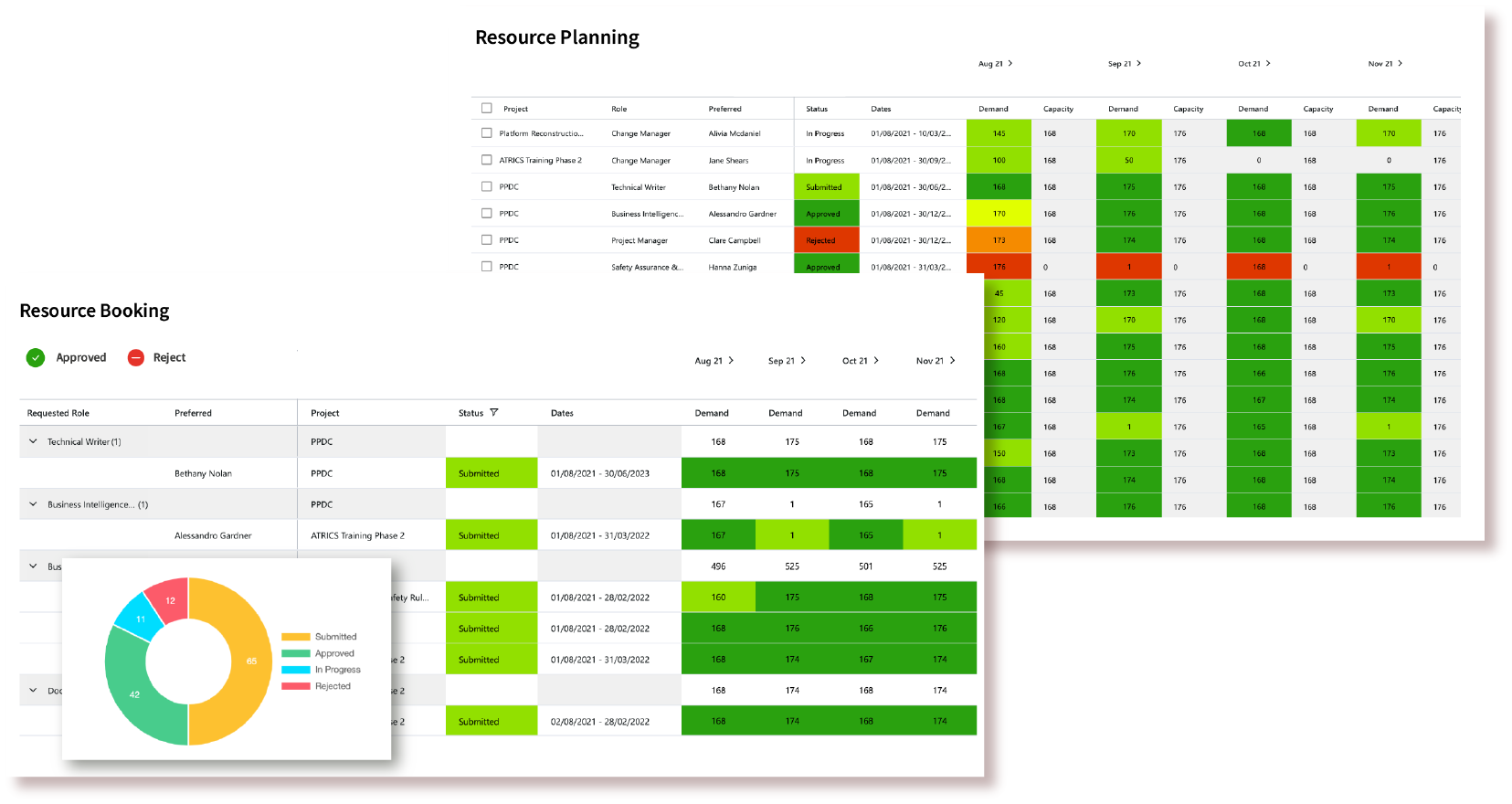Toggle the select-all checkbox in Project header

(x=487, y=109)
